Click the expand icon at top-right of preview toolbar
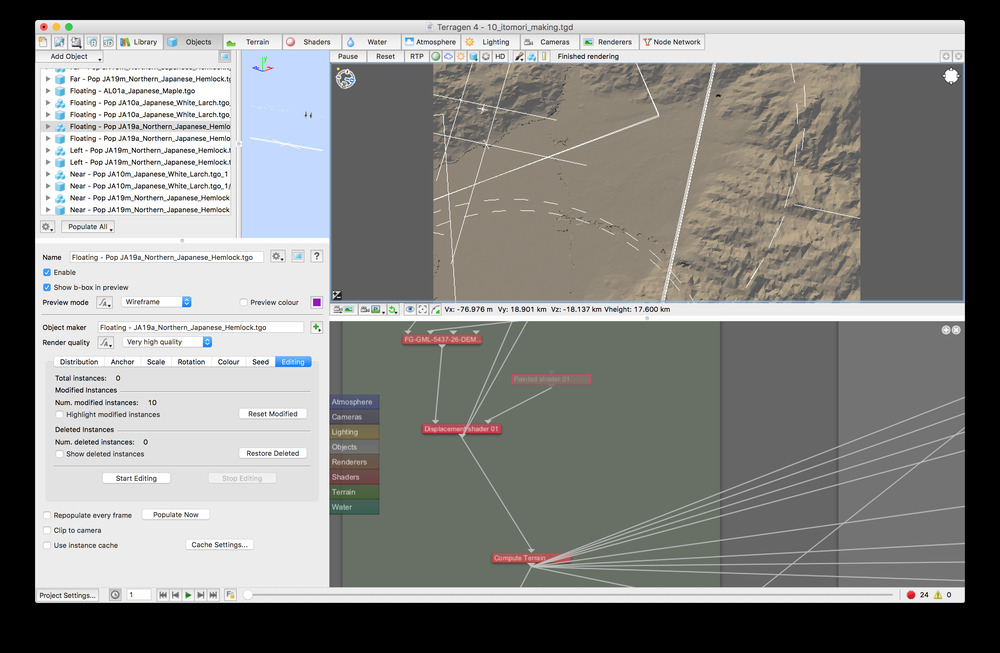The width and height of the screenshot is (1000, 653). (946, 56)
